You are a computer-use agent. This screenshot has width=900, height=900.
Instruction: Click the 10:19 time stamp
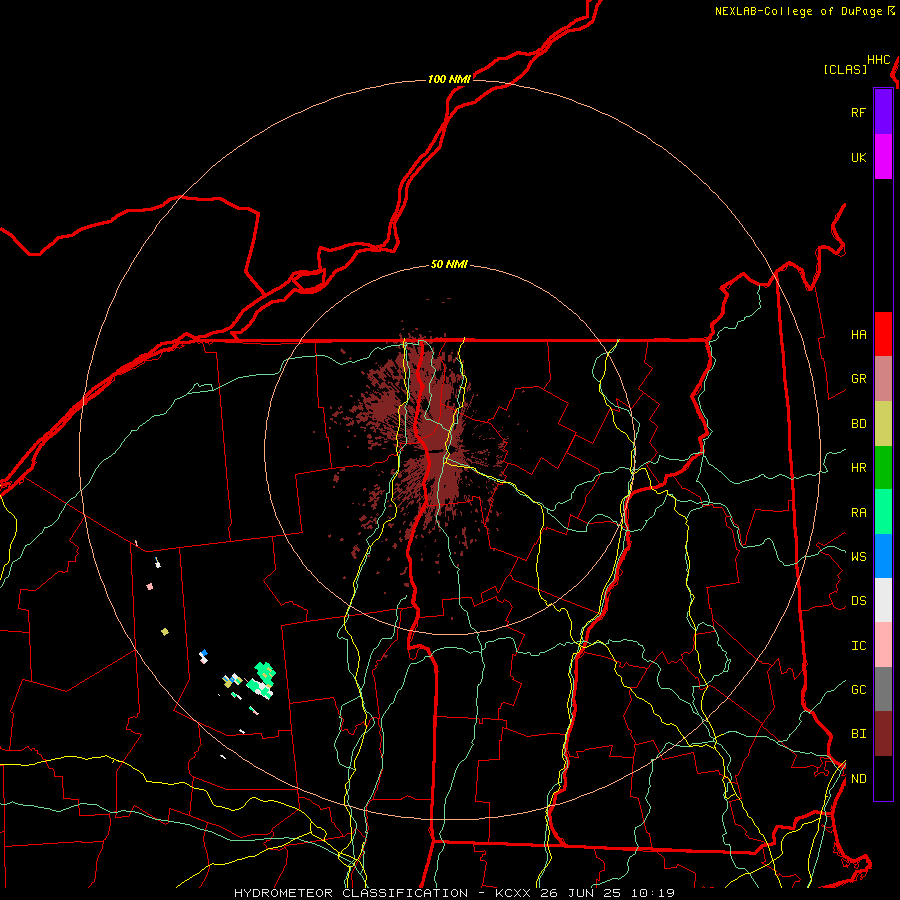coord(653,893)
